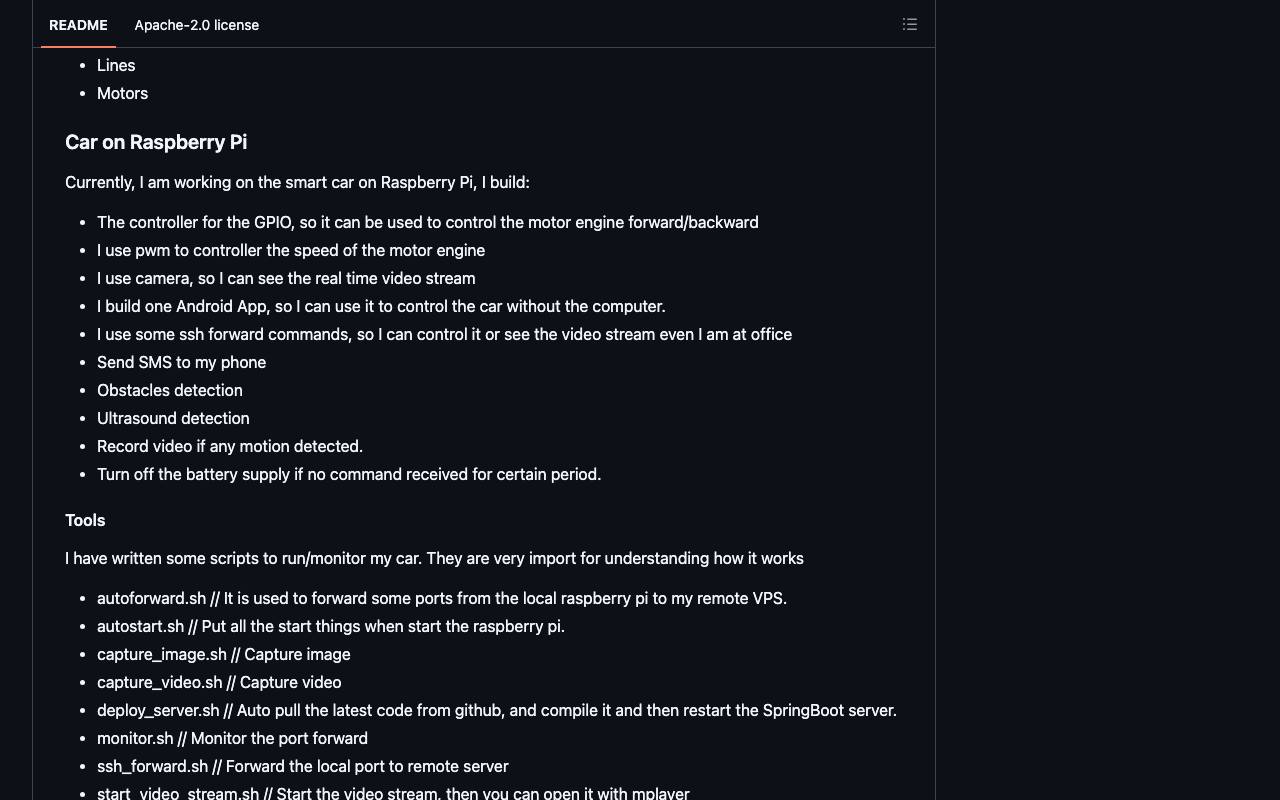Screen dimensions: 1280x800
Task: Click deploy_server.sh description line
Action: (x=497, y=710)
